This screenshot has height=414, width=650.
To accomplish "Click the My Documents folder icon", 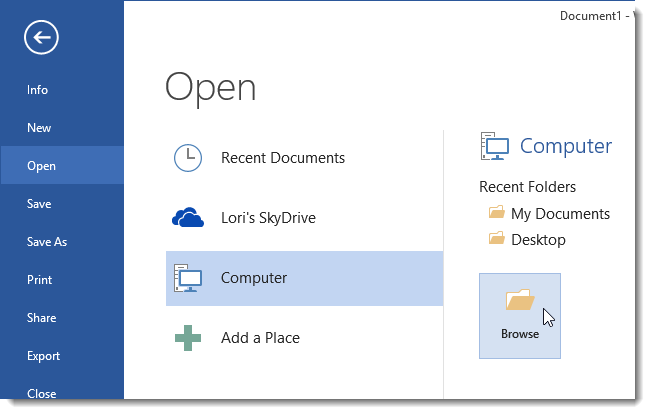I will (x=497, y=212).
